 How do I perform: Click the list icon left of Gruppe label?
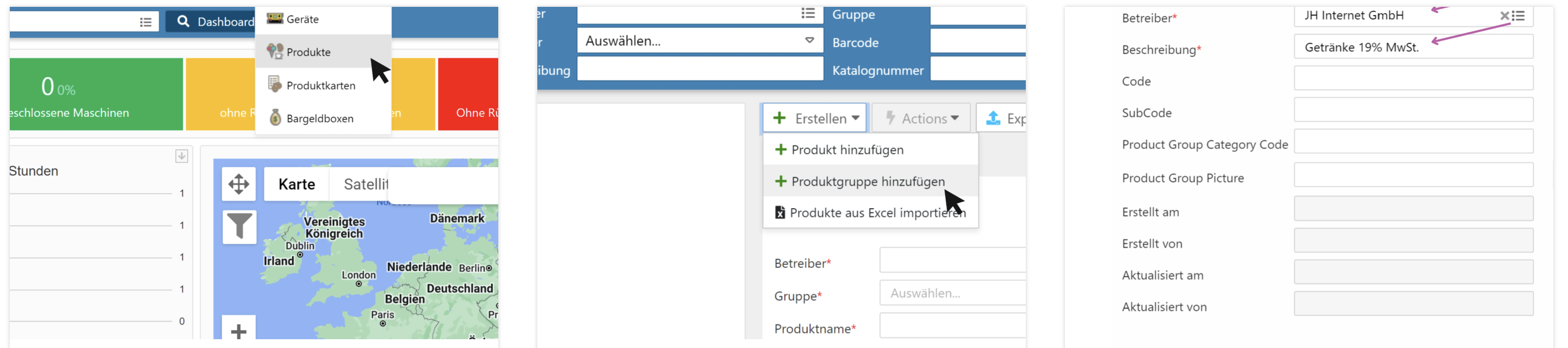[808, 13]
